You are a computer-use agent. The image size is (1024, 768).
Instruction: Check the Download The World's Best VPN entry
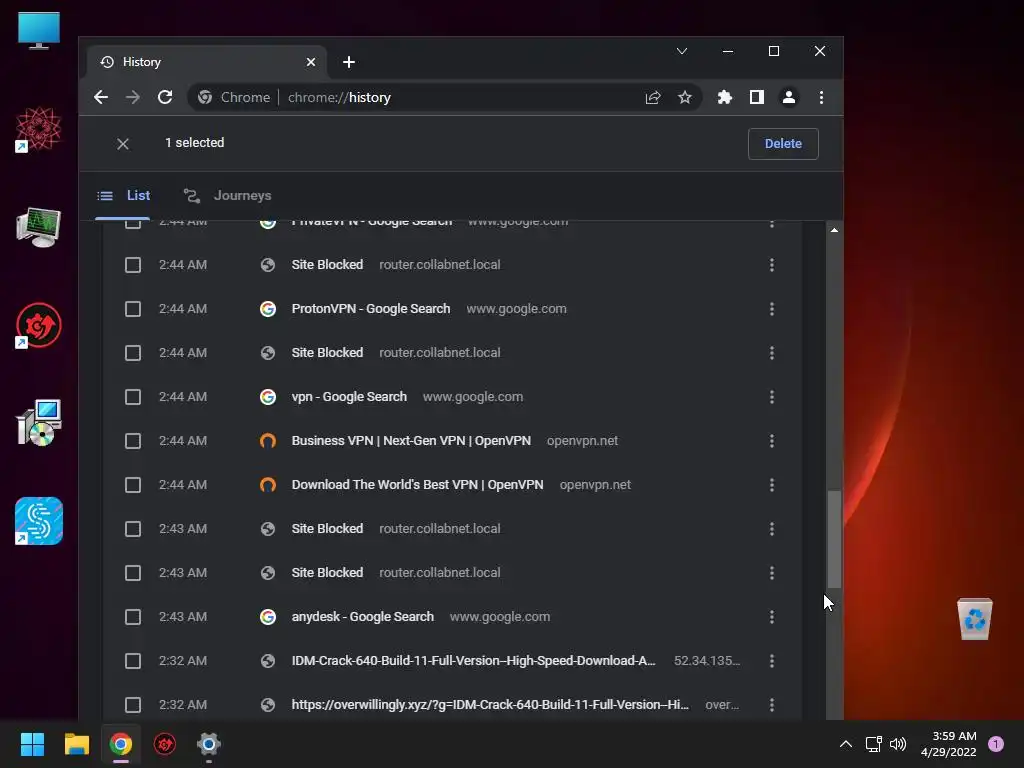pos(133,485)
